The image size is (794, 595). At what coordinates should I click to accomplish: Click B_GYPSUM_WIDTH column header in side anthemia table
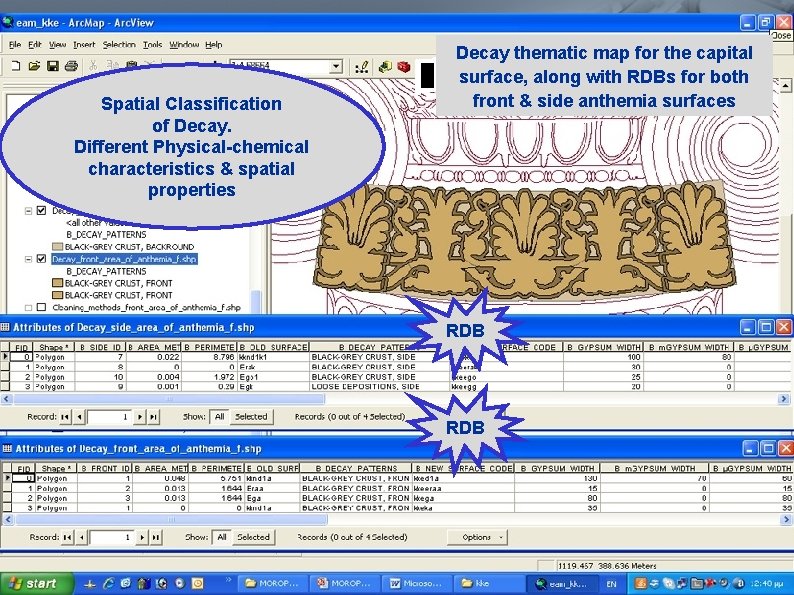(603, 347)
